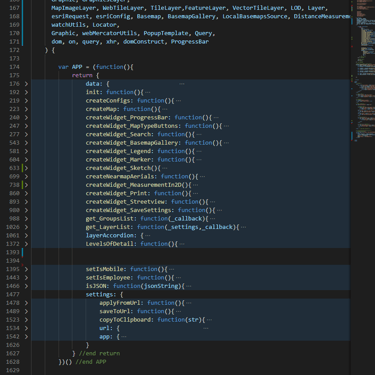Click the folded ellipsis after init: function(){
375x375 pixels.
(148, 92)
